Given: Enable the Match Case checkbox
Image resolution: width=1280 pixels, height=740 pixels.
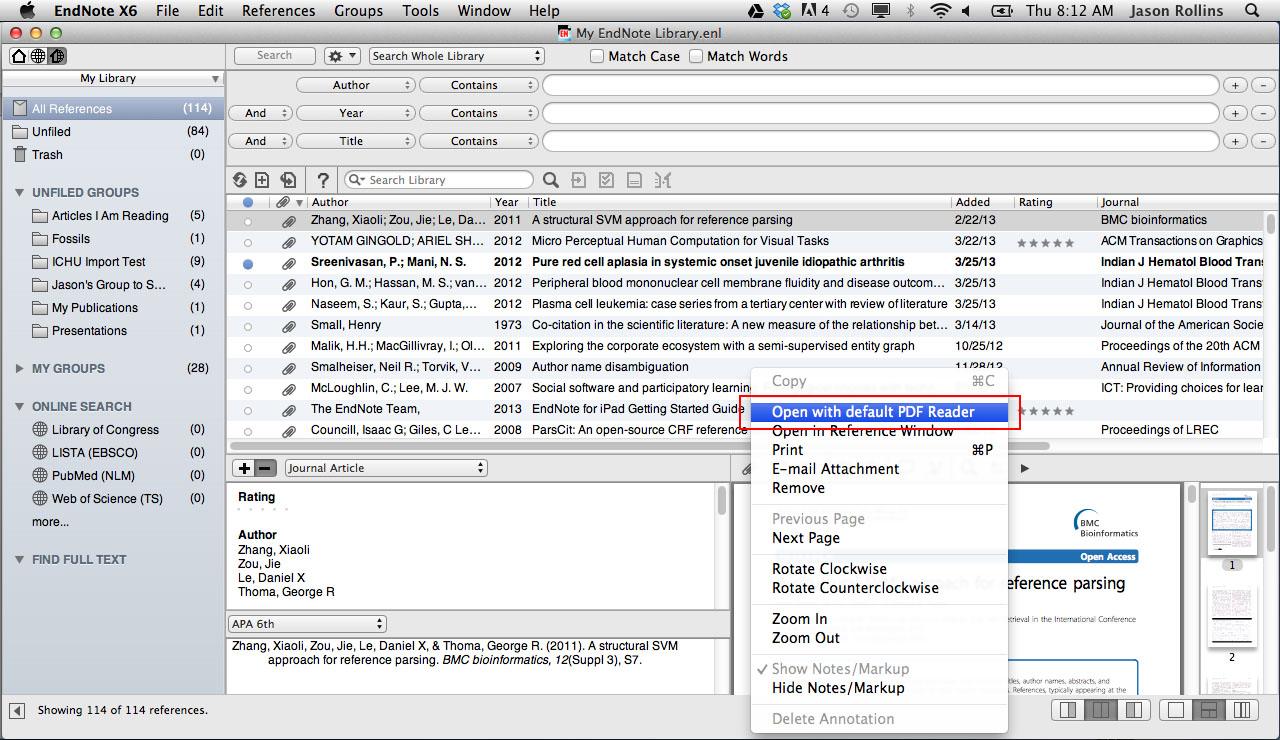Looking at the screenshot, I should [597, 56].
